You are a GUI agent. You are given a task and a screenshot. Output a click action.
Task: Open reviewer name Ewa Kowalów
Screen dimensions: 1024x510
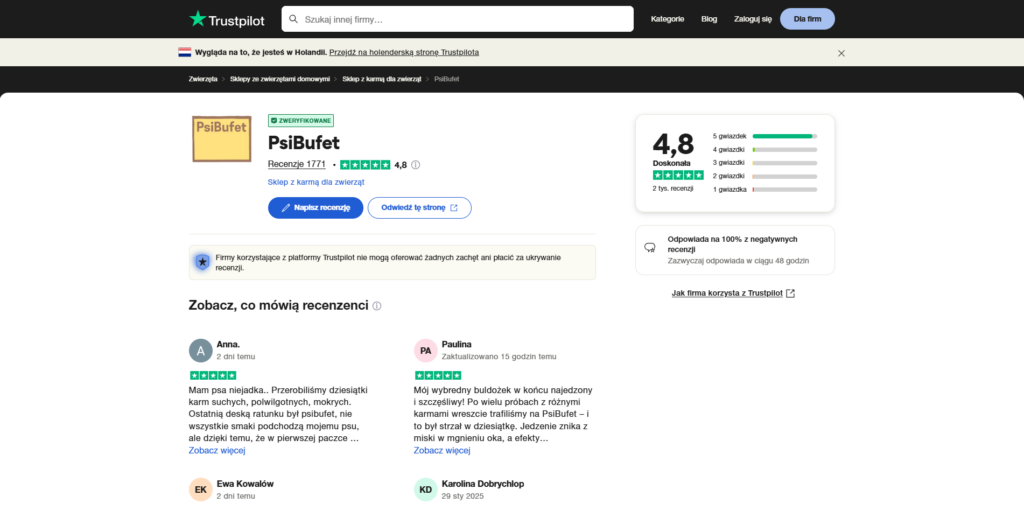(245, 484)
